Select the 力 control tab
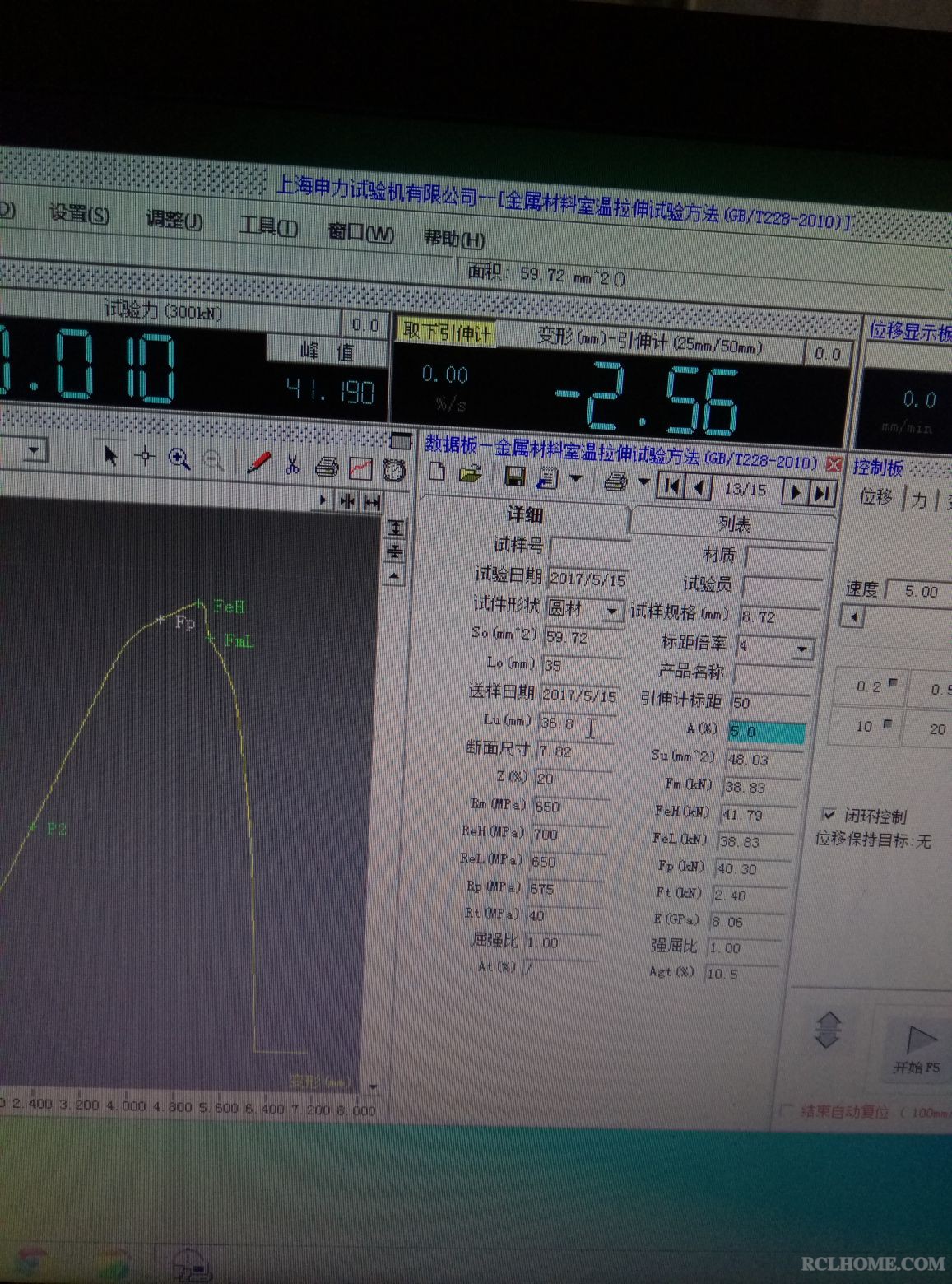 pos(919,499)
